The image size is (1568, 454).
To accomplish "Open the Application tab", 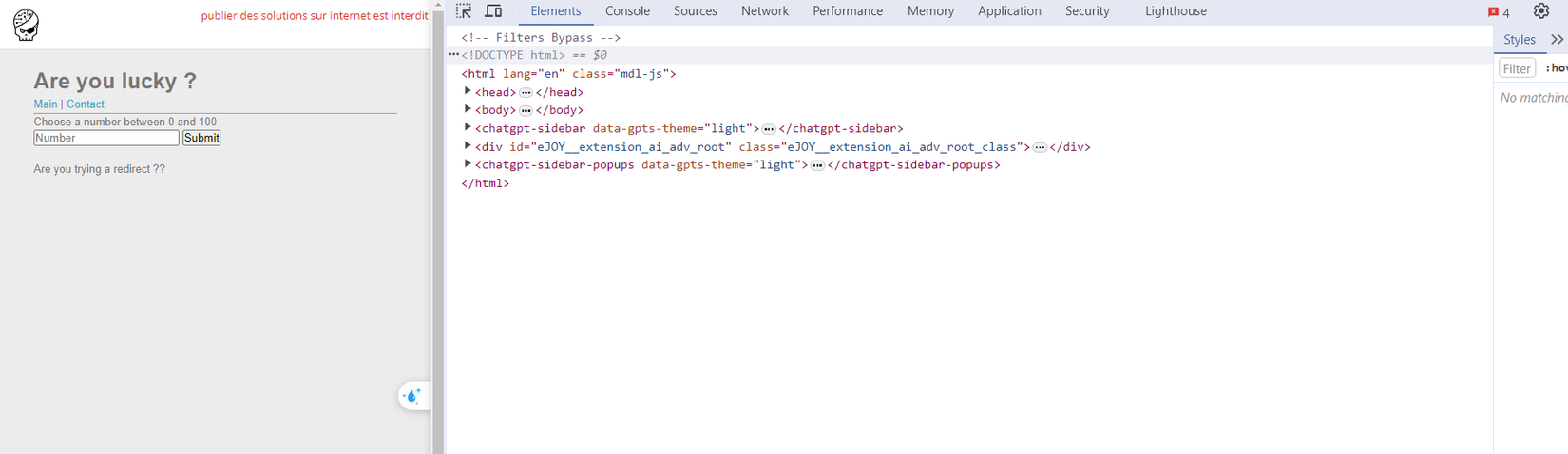I will click(x=1009, y=11).
